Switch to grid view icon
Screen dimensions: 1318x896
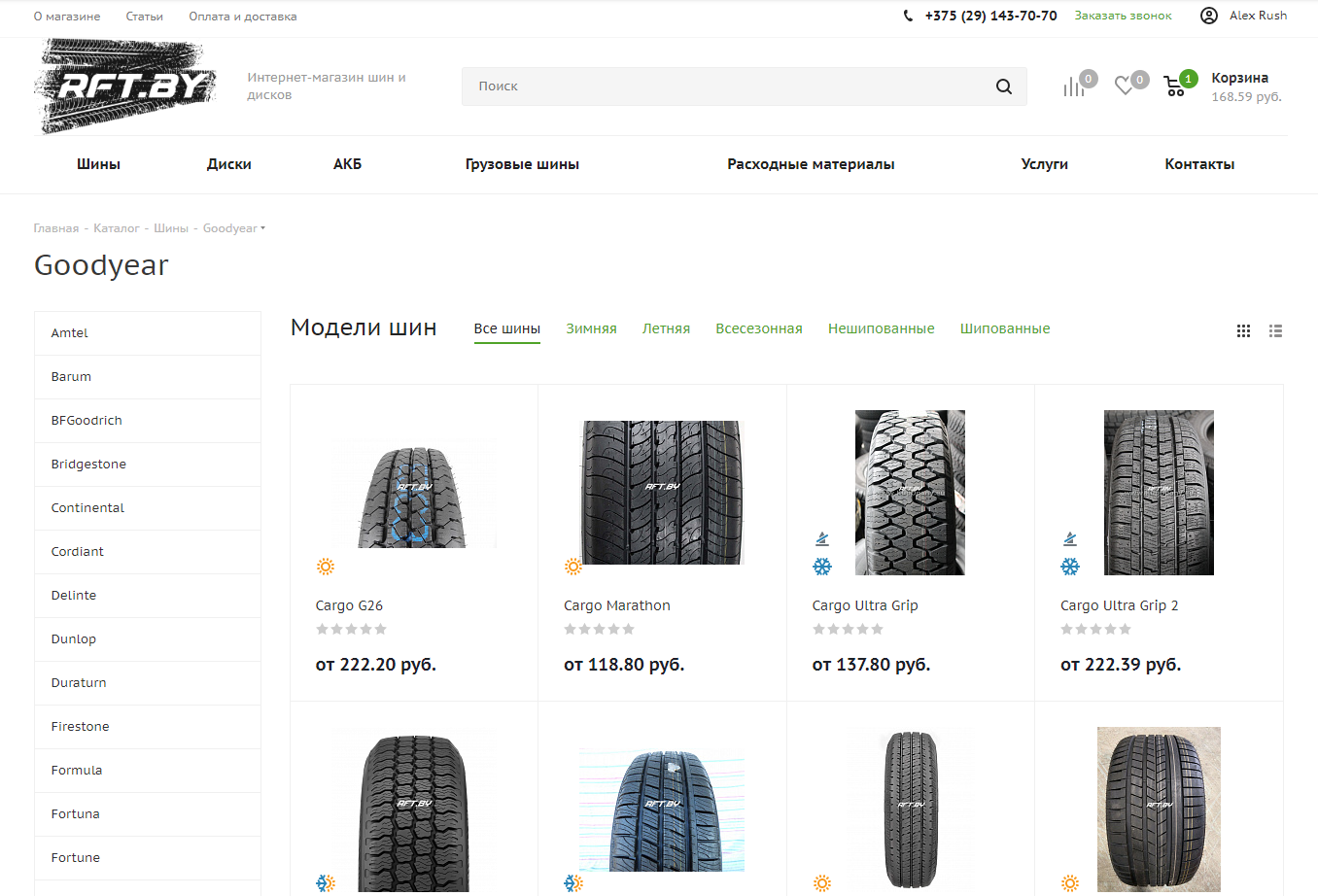pyautogui.click(x=1243, y=331)
